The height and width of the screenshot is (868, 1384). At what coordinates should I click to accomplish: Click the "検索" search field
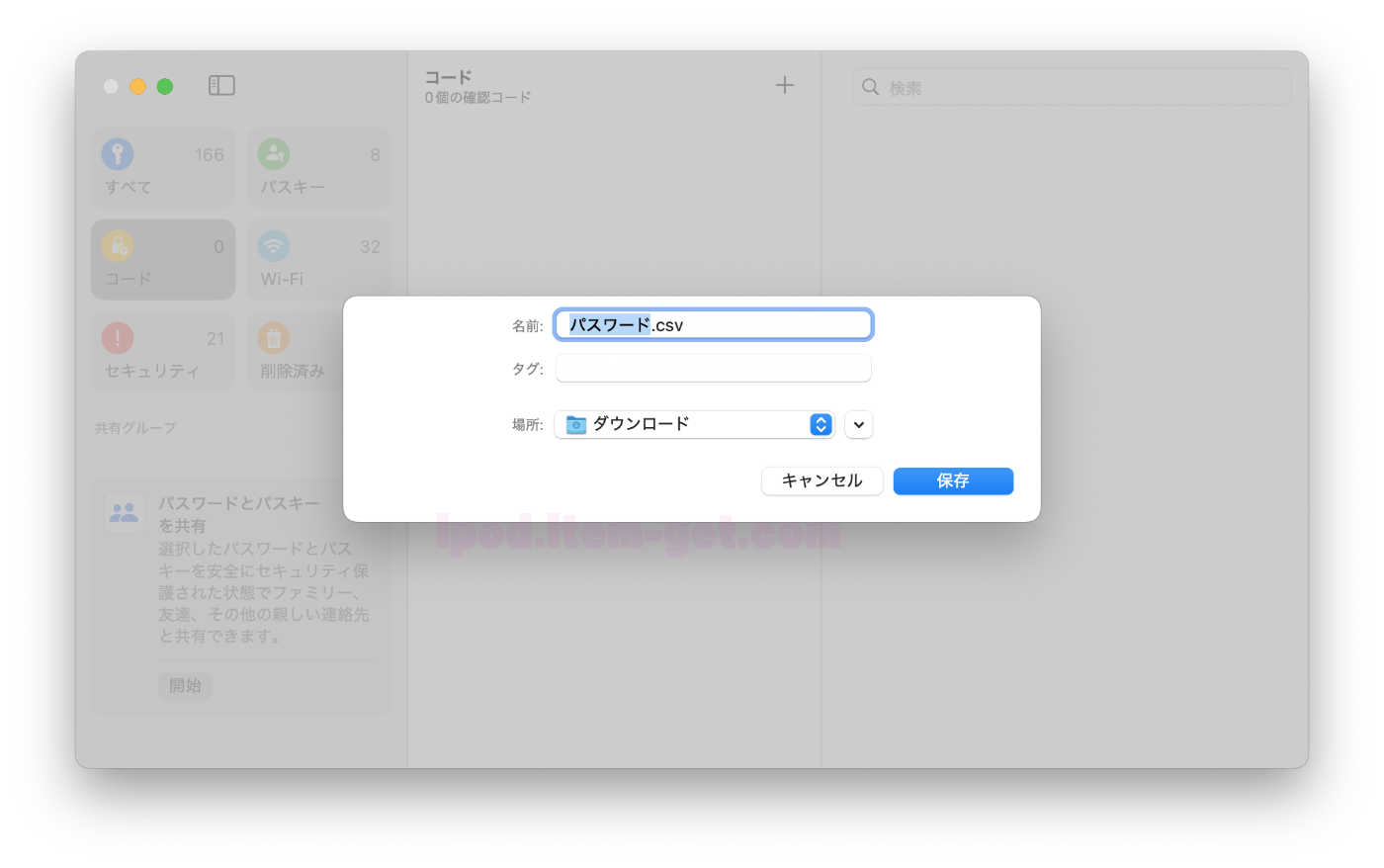1073,87
